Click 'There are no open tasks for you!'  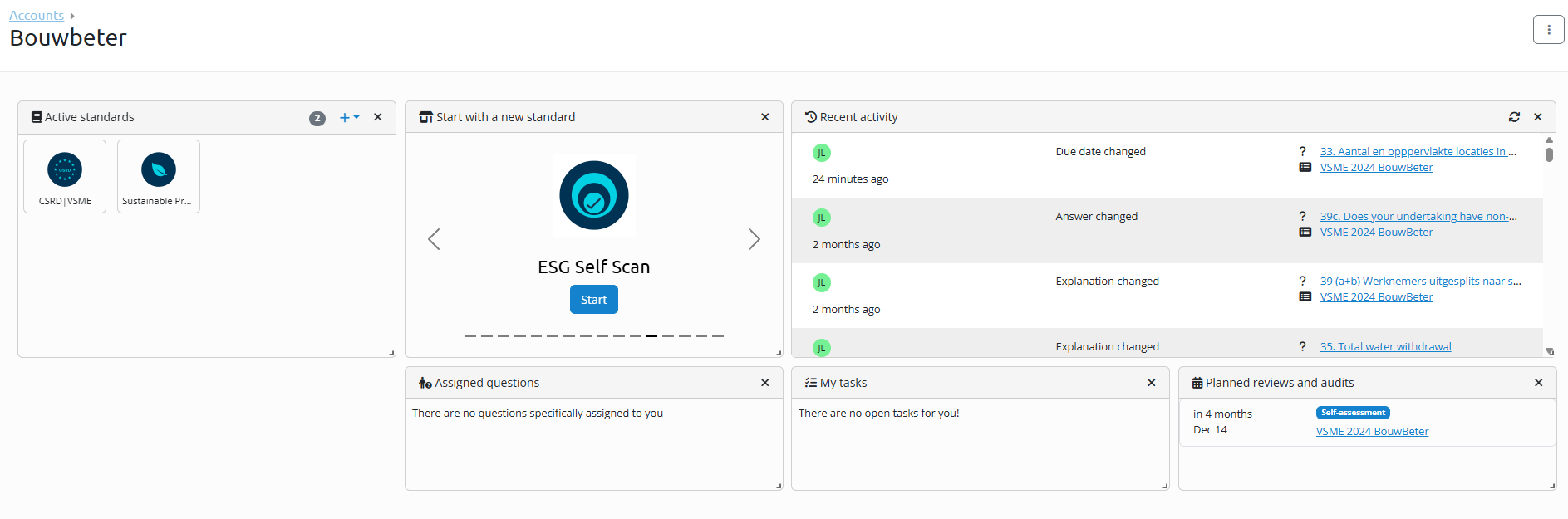click(879, 413)
